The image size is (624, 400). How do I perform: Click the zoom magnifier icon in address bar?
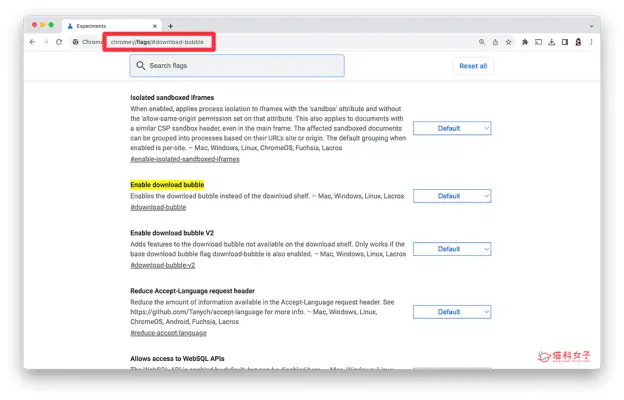point(482,42)
